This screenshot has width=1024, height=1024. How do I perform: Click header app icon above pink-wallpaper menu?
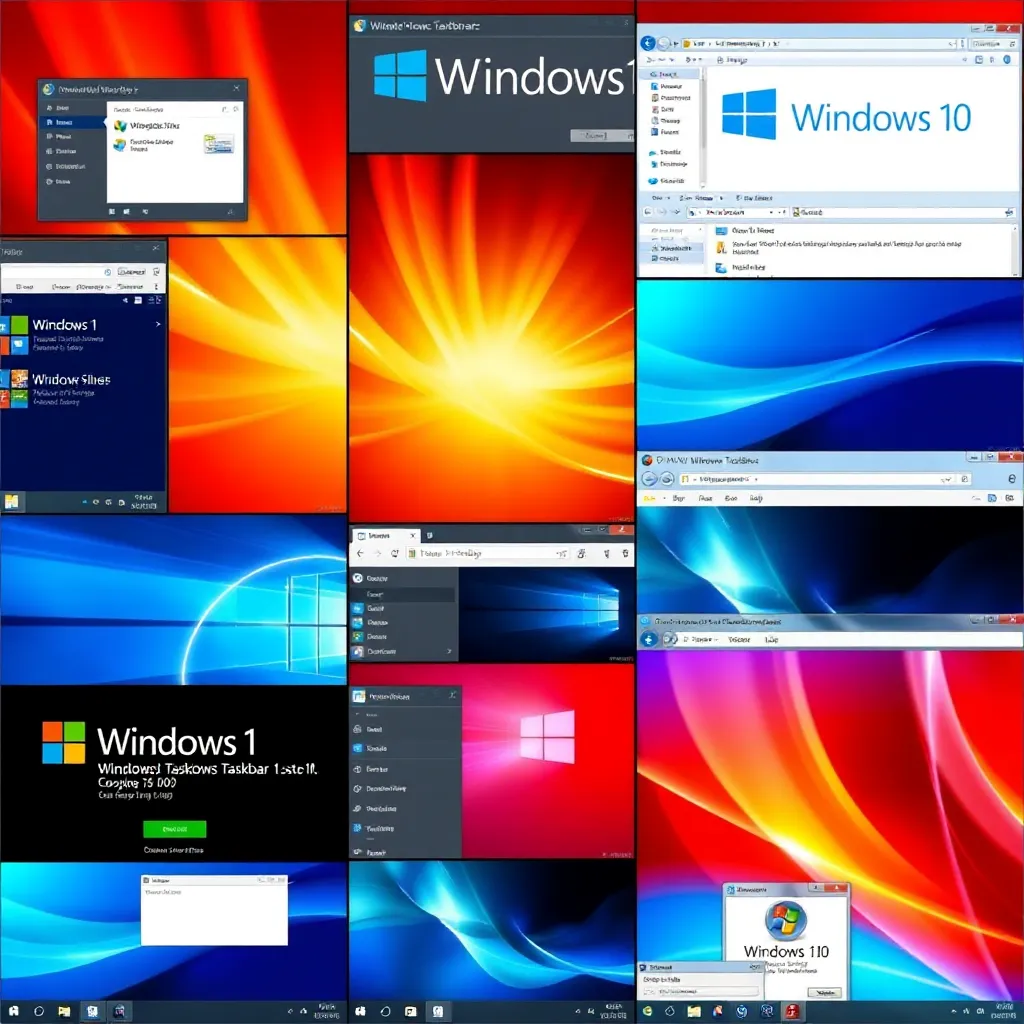pos(359,696)
